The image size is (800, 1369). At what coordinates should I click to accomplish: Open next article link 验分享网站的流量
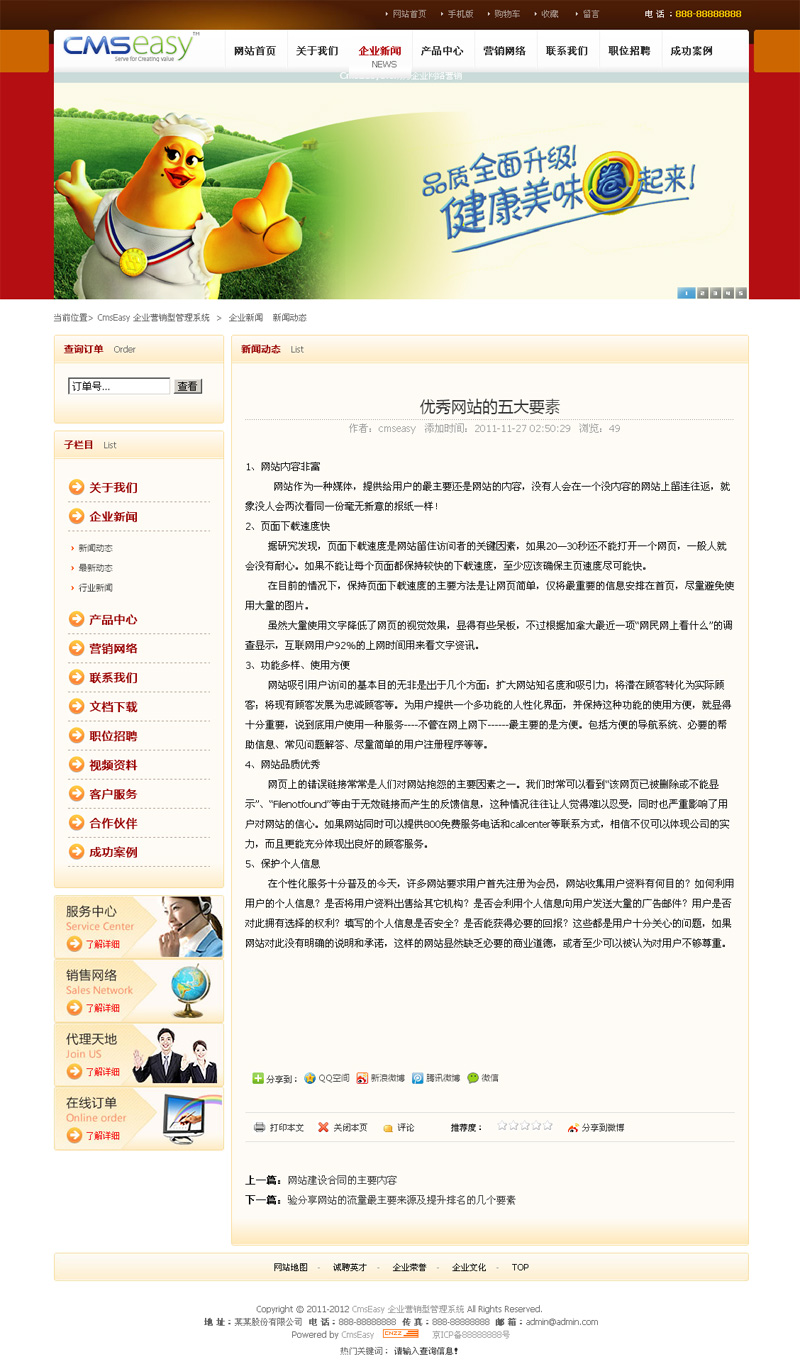[401, 1199]
